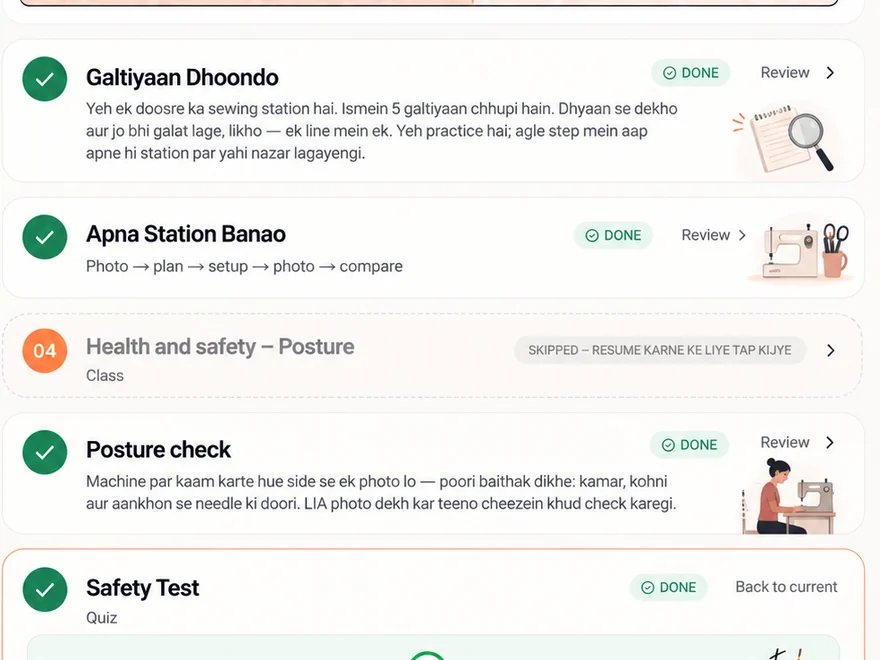The image size is (880, 660).
Task: Click the orange 04 step badge
Action: pos(45,351)
